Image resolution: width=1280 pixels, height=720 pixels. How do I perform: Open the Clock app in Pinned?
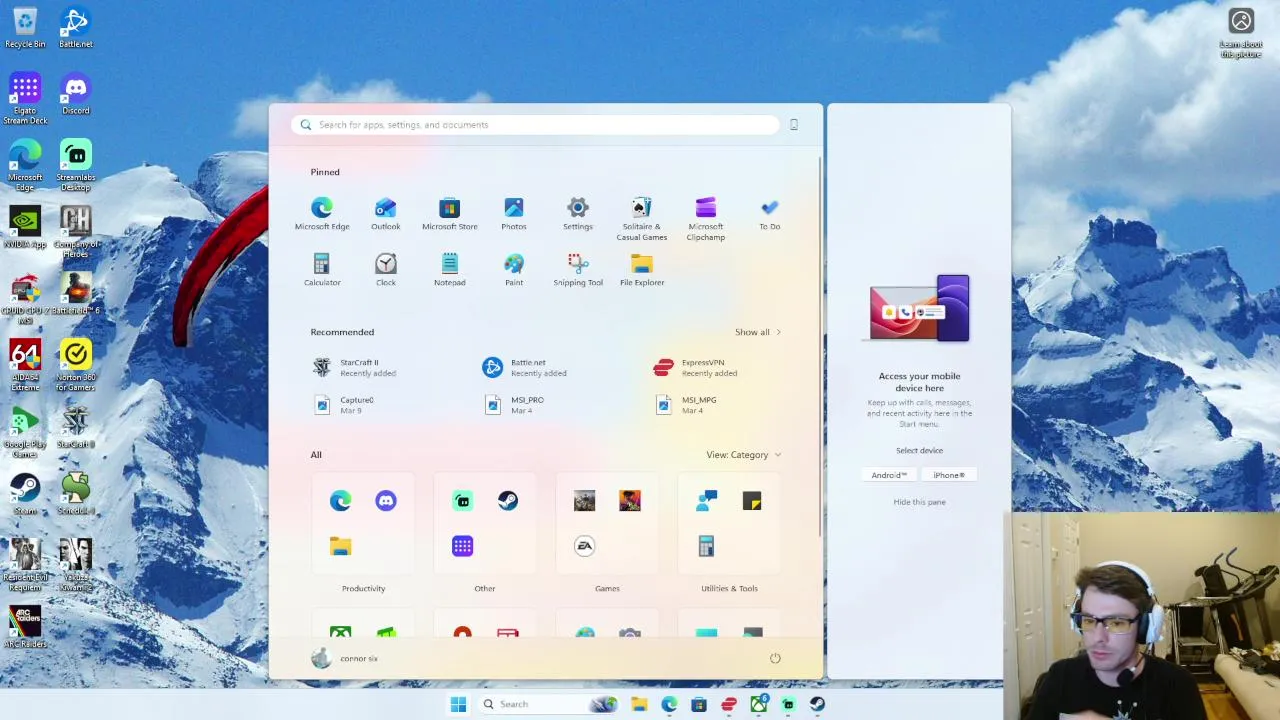tap(386, 270)
